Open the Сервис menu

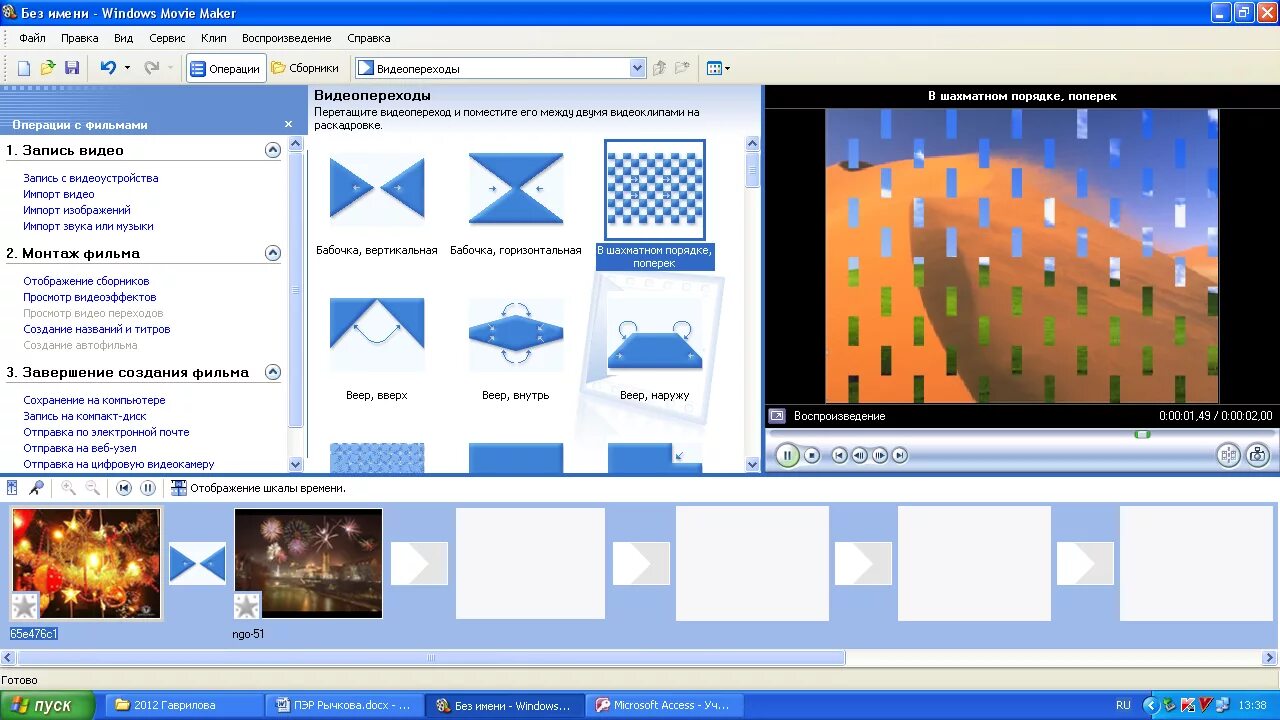coord(167,38)
